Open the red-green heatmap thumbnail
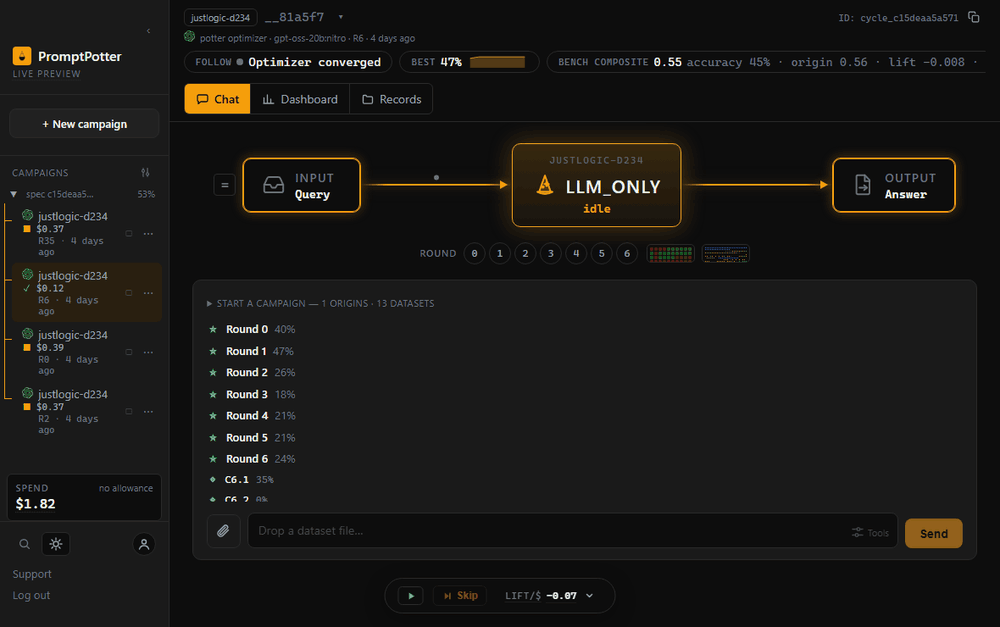 (671, 253)
